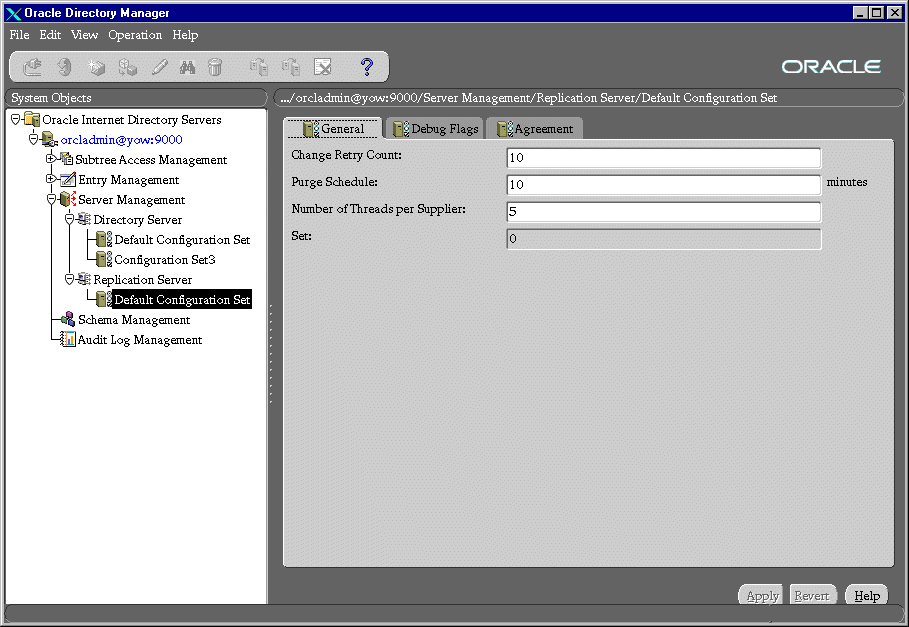Collapse the Replication Server node

[x=69, y=279]
